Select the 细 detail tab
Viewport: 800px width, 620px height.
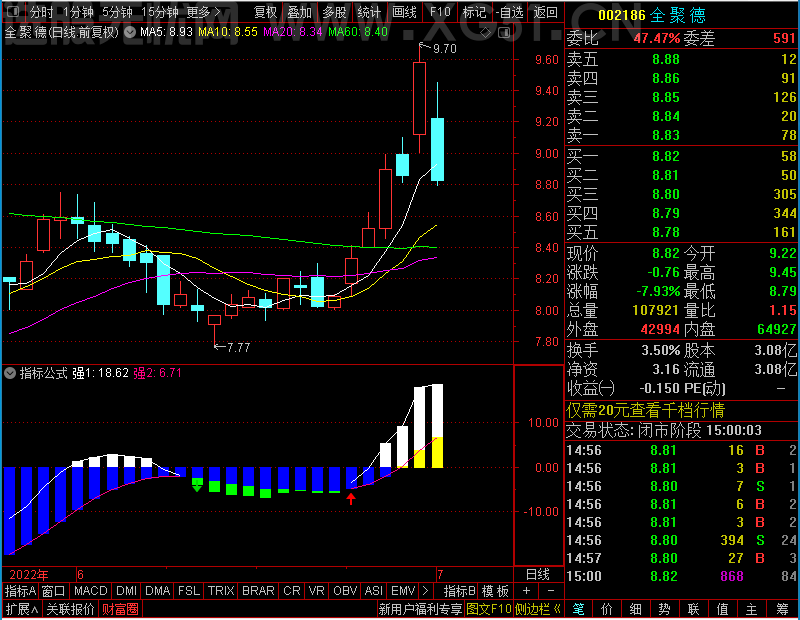[636, 609]
